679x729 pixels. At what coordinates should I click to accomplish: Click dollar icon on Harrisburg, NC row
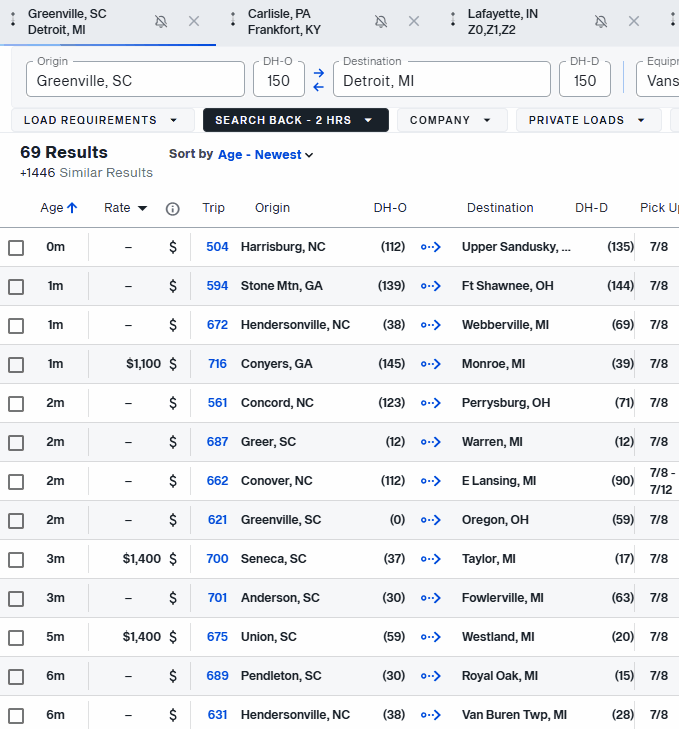click(x=173, y=247)
